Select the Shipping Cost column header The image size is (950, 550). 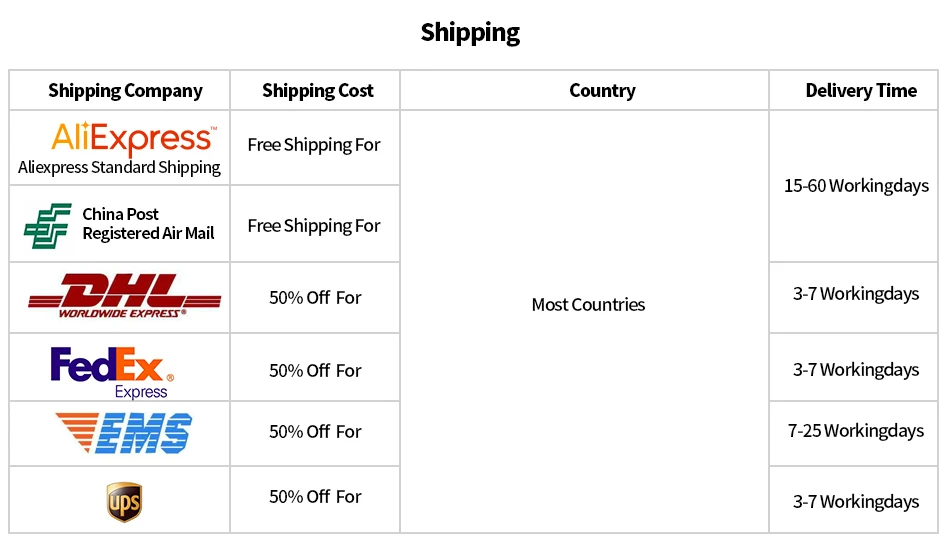coord(317,91)
